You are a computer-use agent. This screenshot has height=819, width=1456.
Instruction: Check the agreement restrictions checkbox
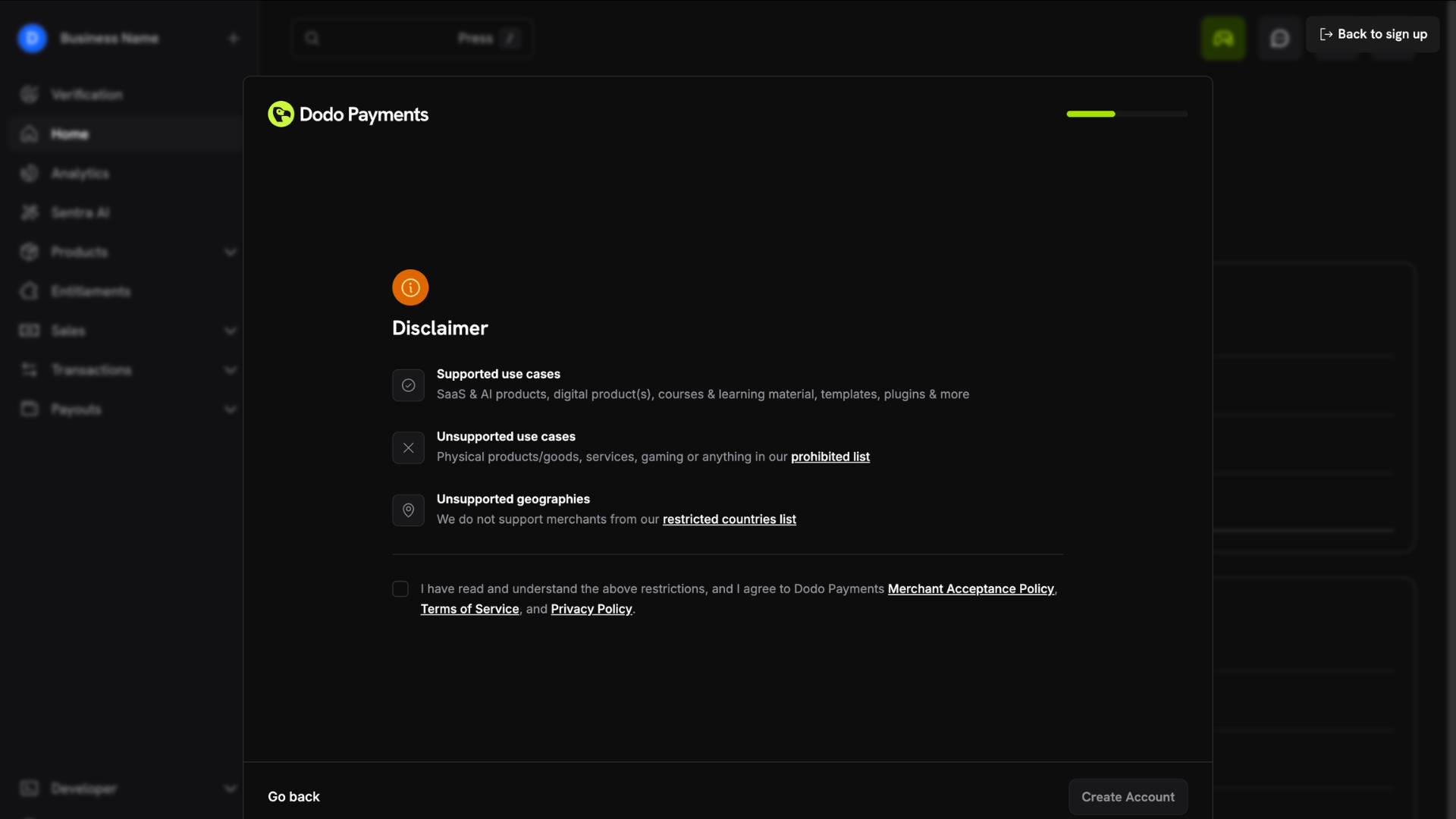point(400,589)
